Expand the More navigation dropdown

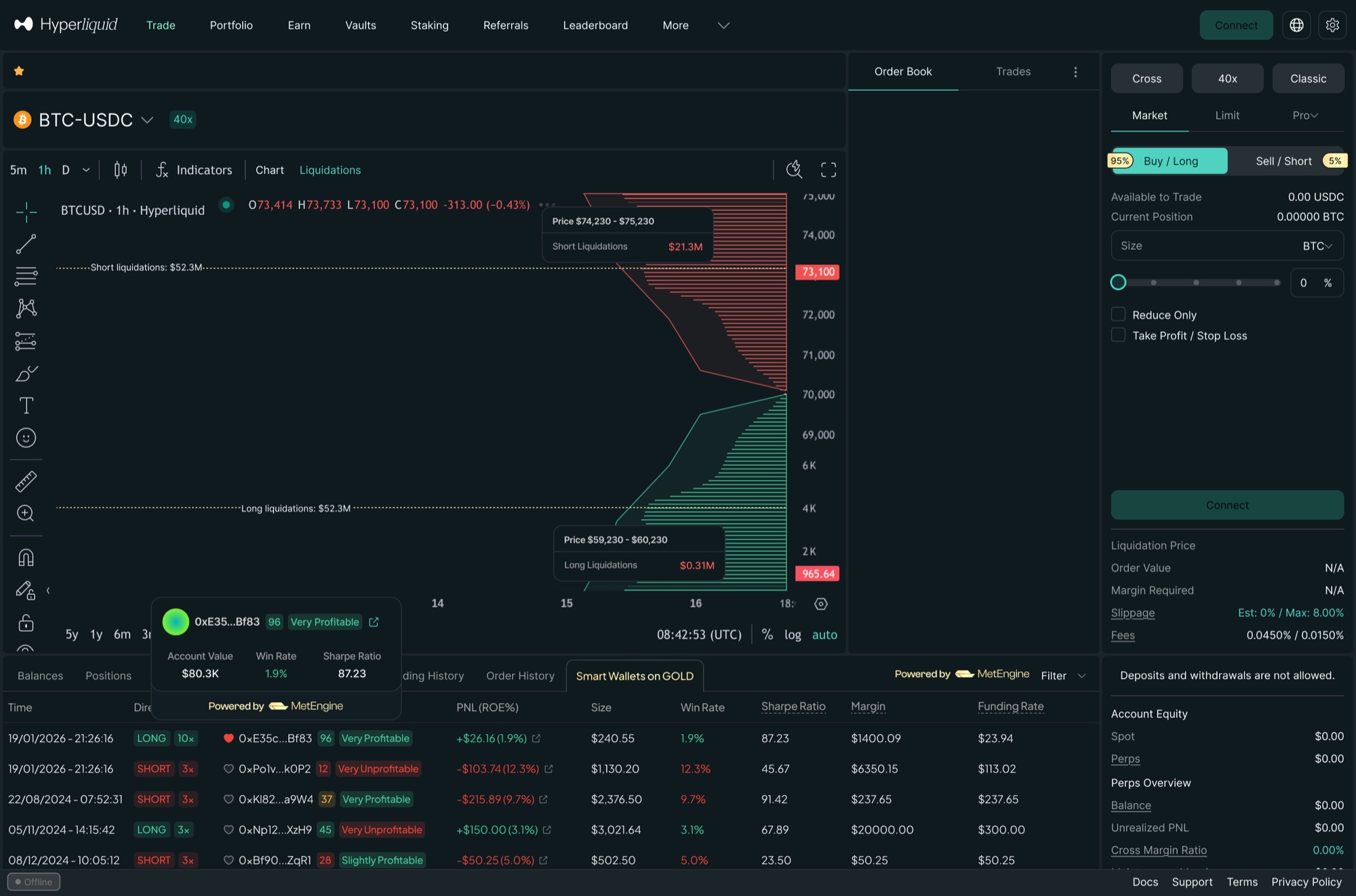723,25
